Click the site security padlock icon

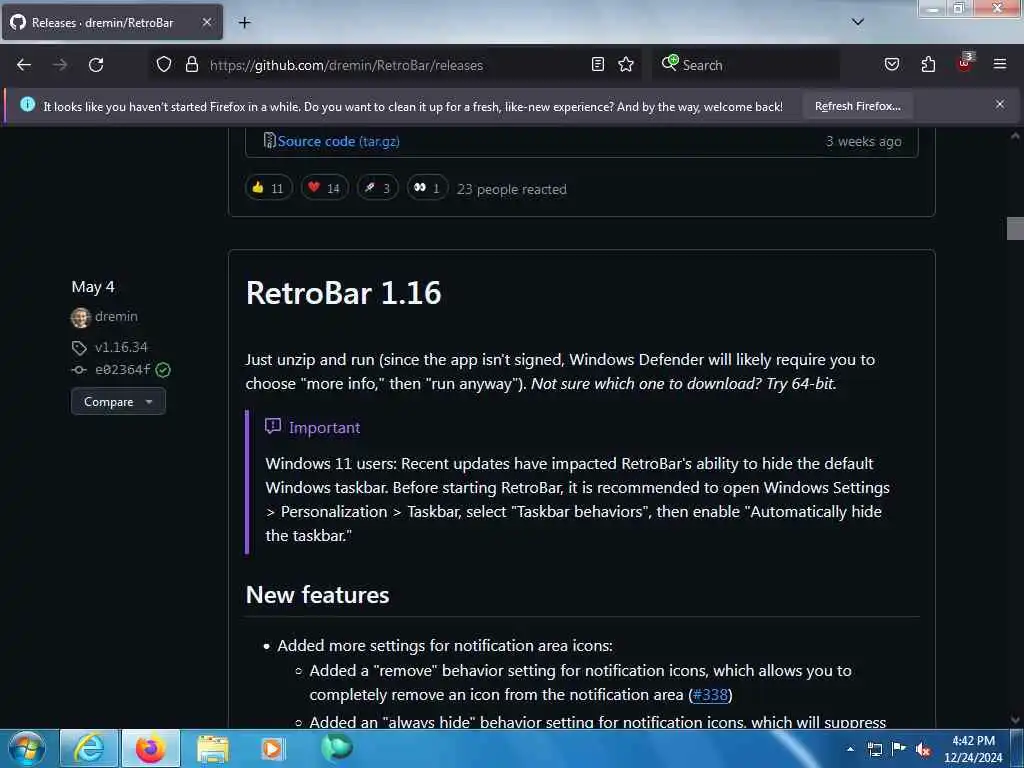click(191, 64)
